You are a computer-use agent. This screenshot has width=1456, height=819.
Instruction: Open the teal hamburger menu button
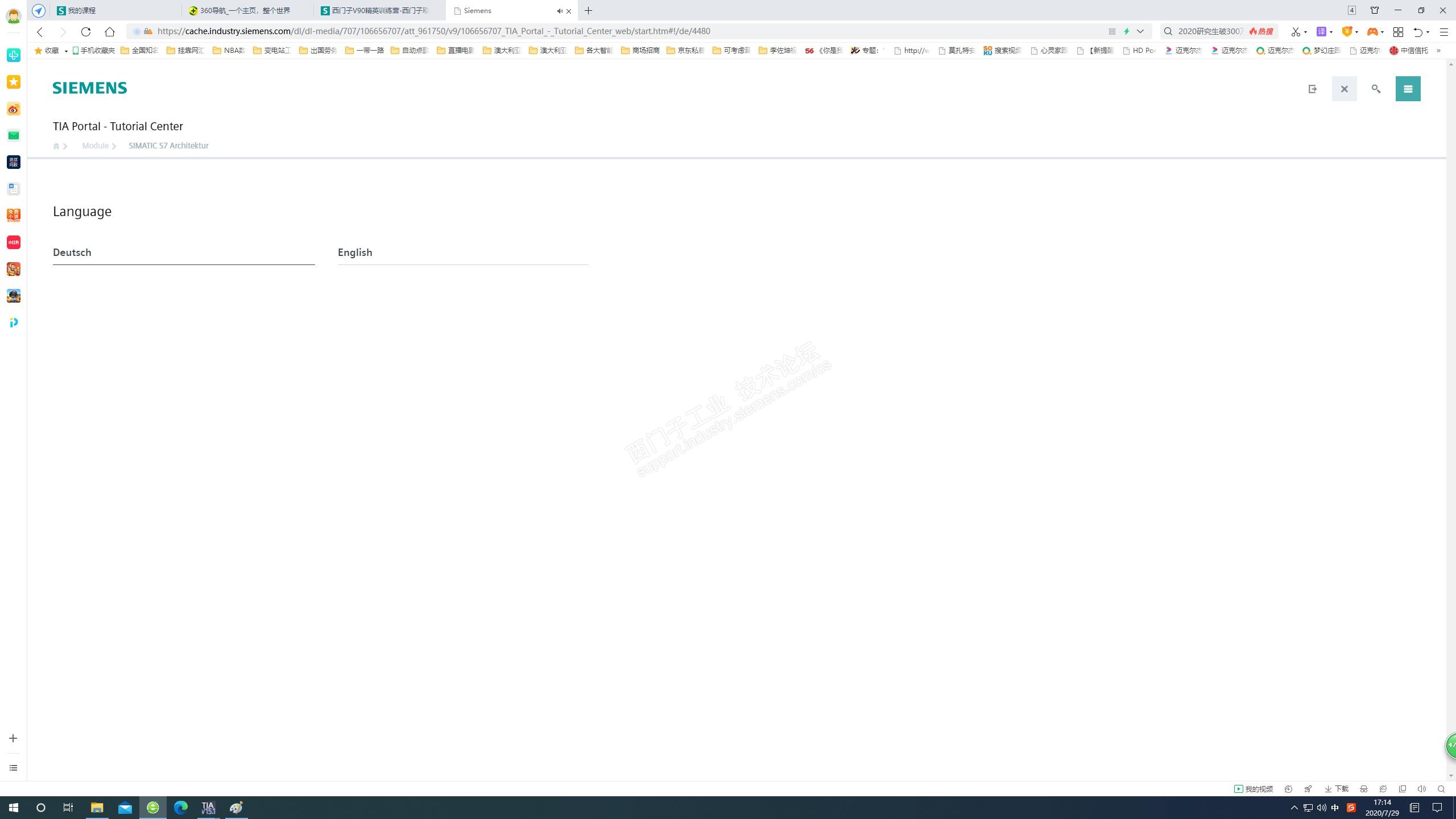coord(1408,89)
